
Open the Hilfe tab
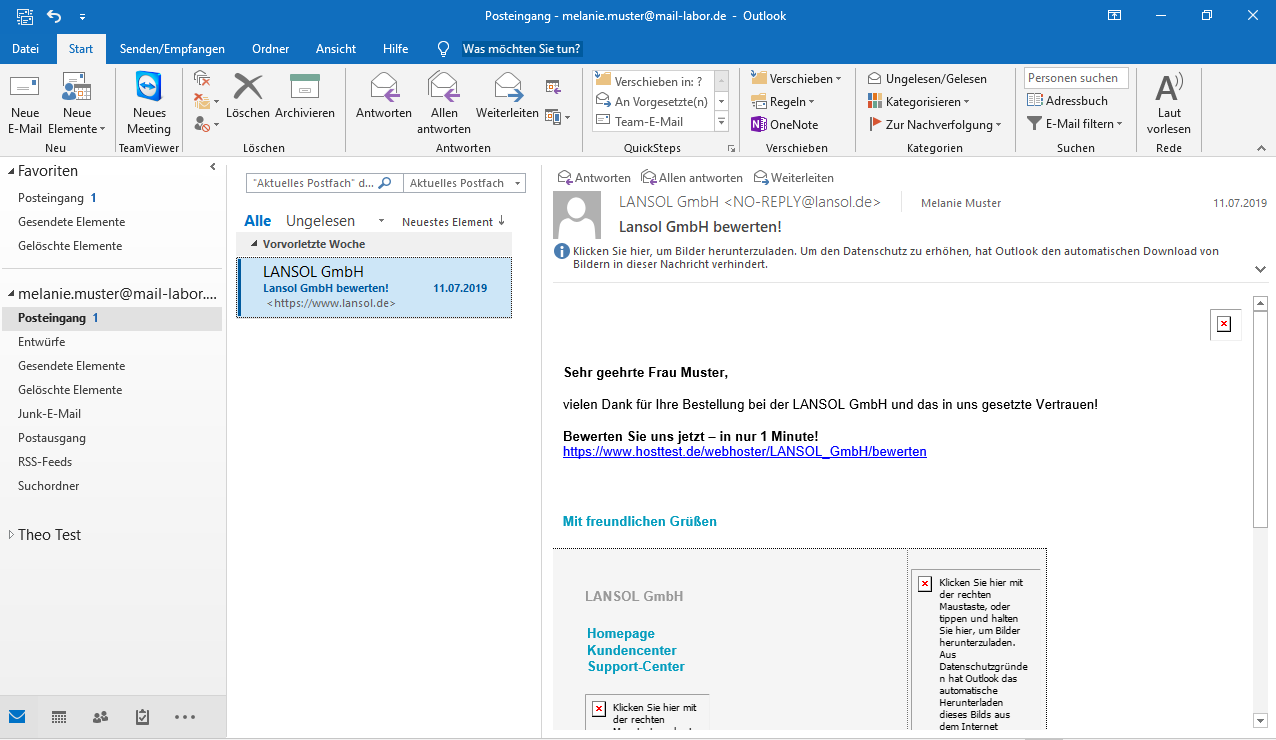395,49
